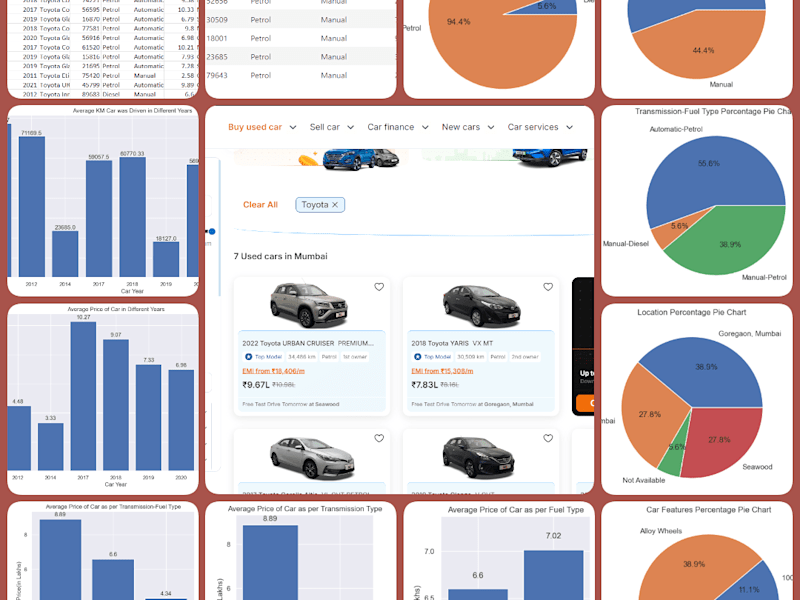Image resolution: width=800 pixels, height=600 pixels.
Task: Click the blue filter slider handle
Action: (x=212, y=232)
